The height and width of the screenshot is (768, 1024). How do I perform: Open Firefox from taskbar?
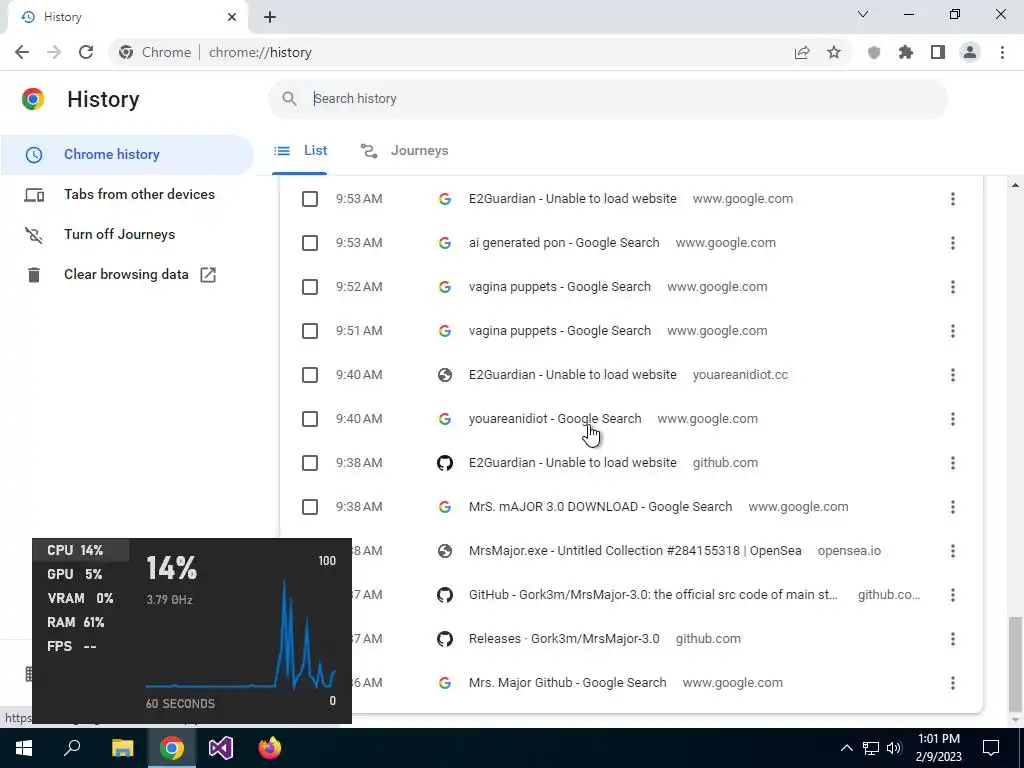click(x=270, y=748)
